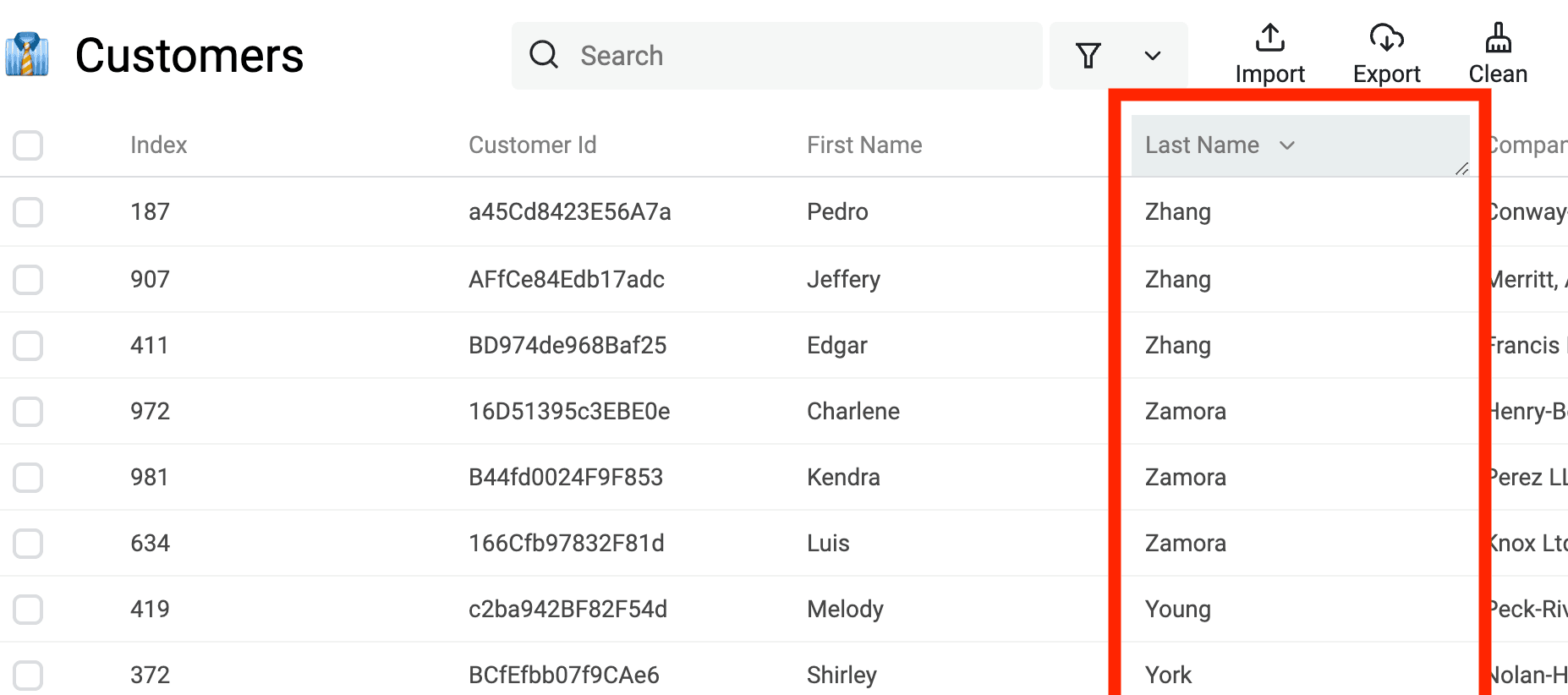Click the Customer Id column header
The width and height of the screenshot is (1568, 695).
[532, 145]
